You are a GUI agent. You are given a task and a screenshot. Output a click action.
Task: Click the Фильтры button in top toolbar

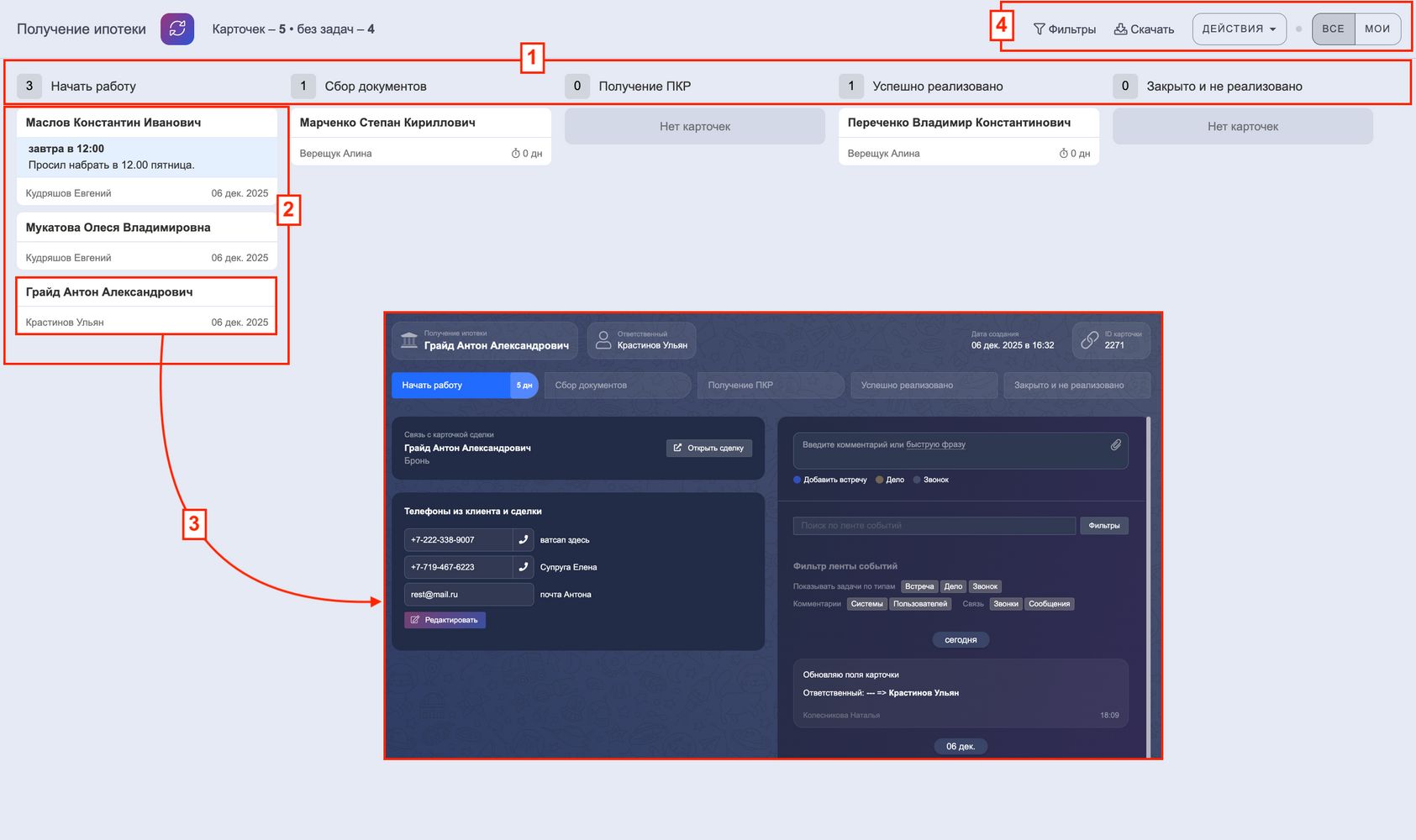tap(1065, 29)
